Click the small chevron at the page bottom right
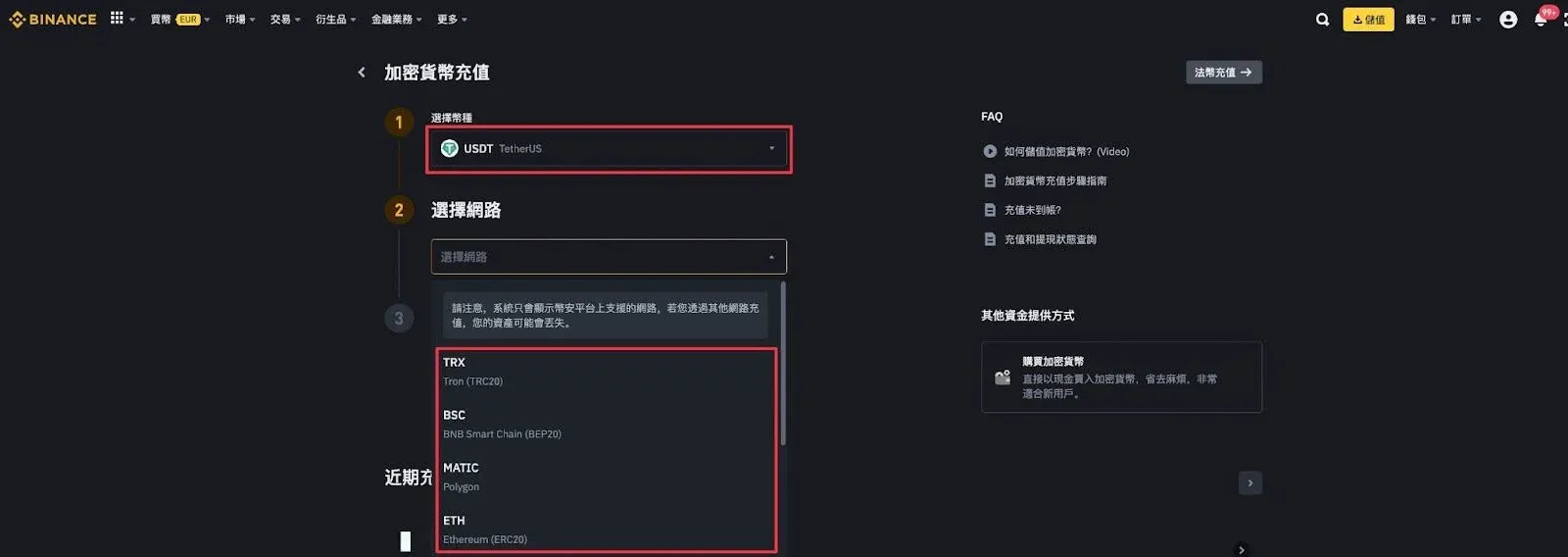1568x557 pixels. (x=1242, y=550)
